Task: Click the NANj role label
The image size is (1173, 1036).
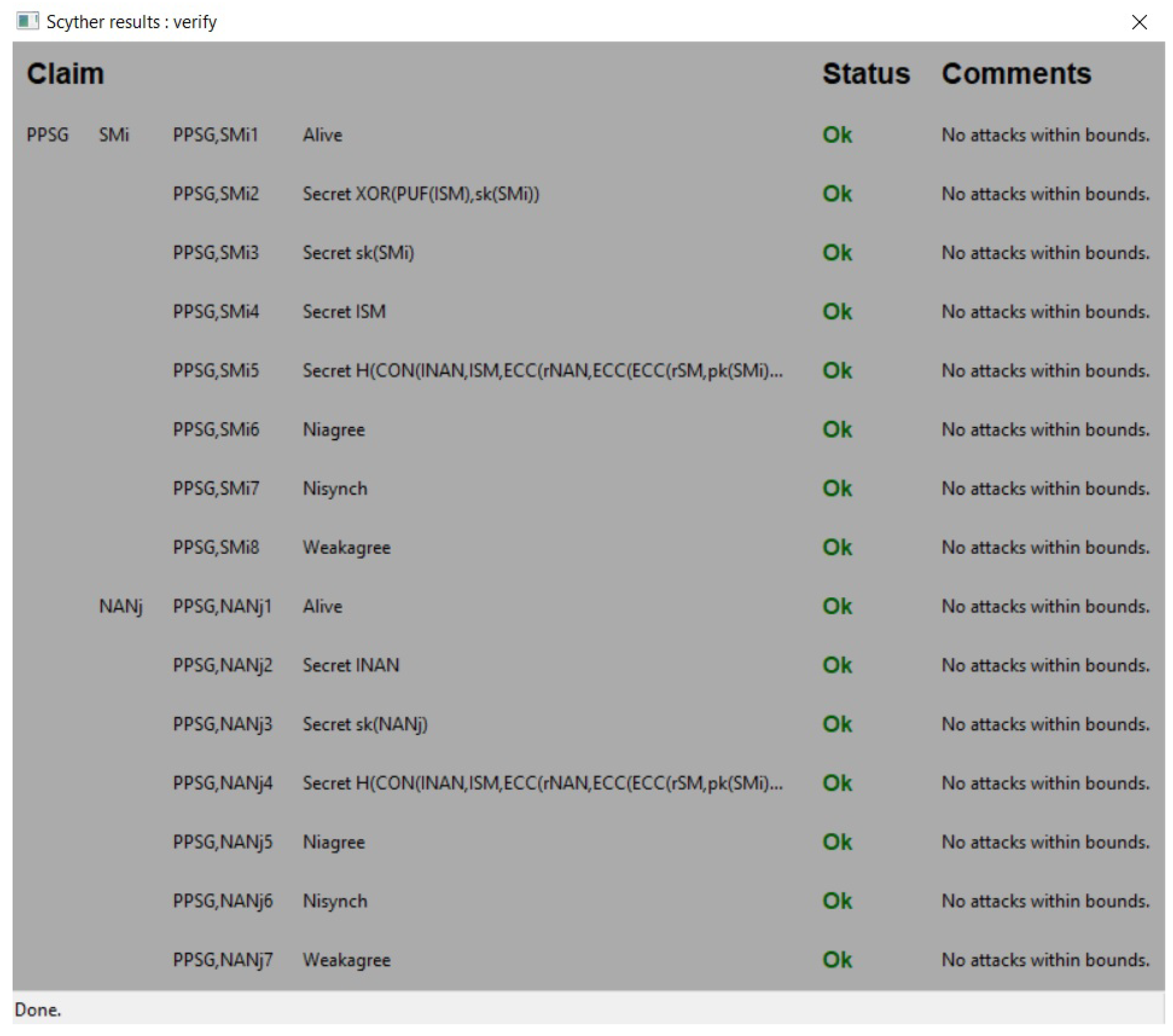Action: click(121, 607)
